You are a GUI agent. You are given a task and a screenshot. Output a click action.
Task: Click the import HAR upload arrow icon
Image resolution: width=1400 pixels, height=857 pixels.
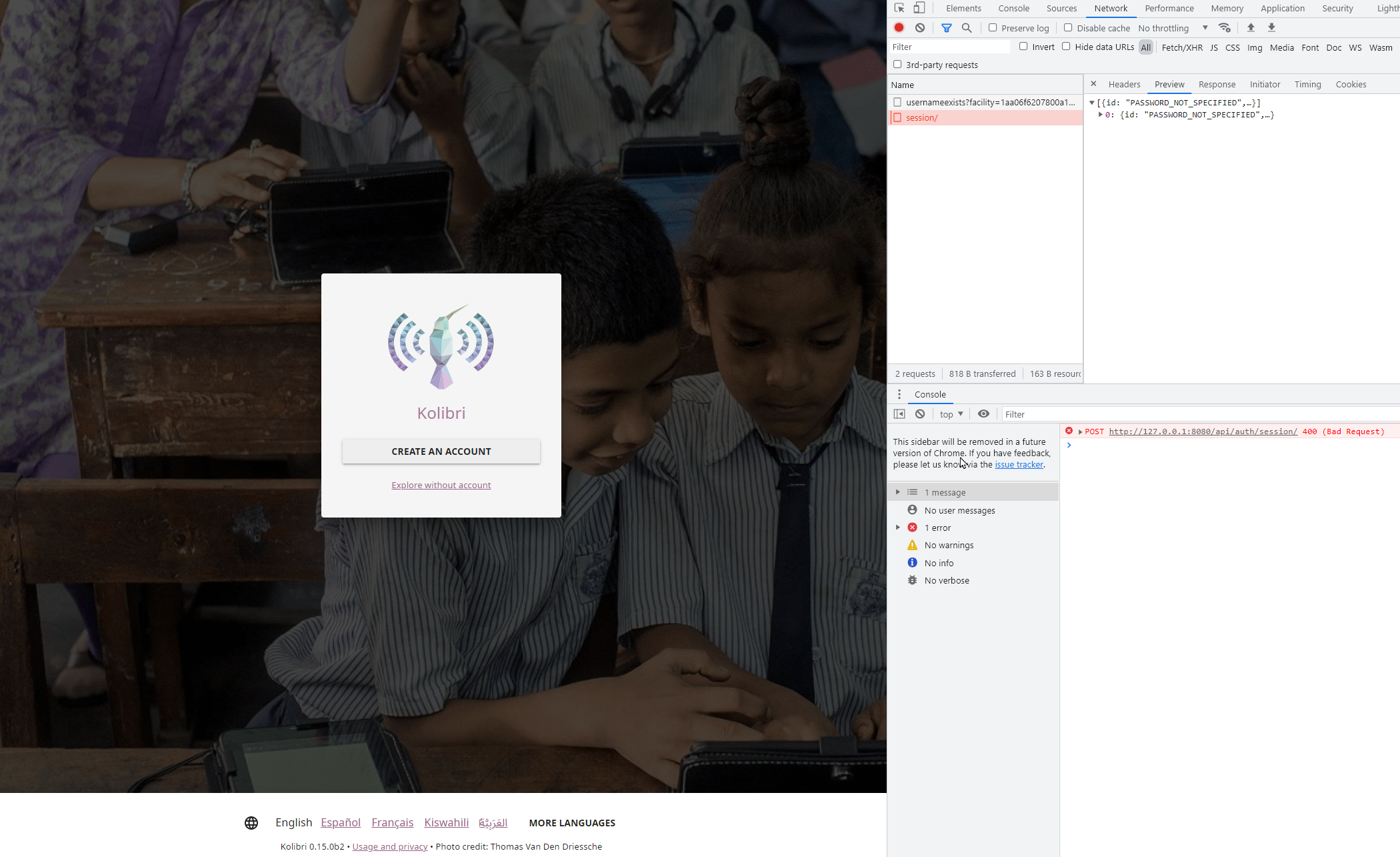(x=1251, y=28)
